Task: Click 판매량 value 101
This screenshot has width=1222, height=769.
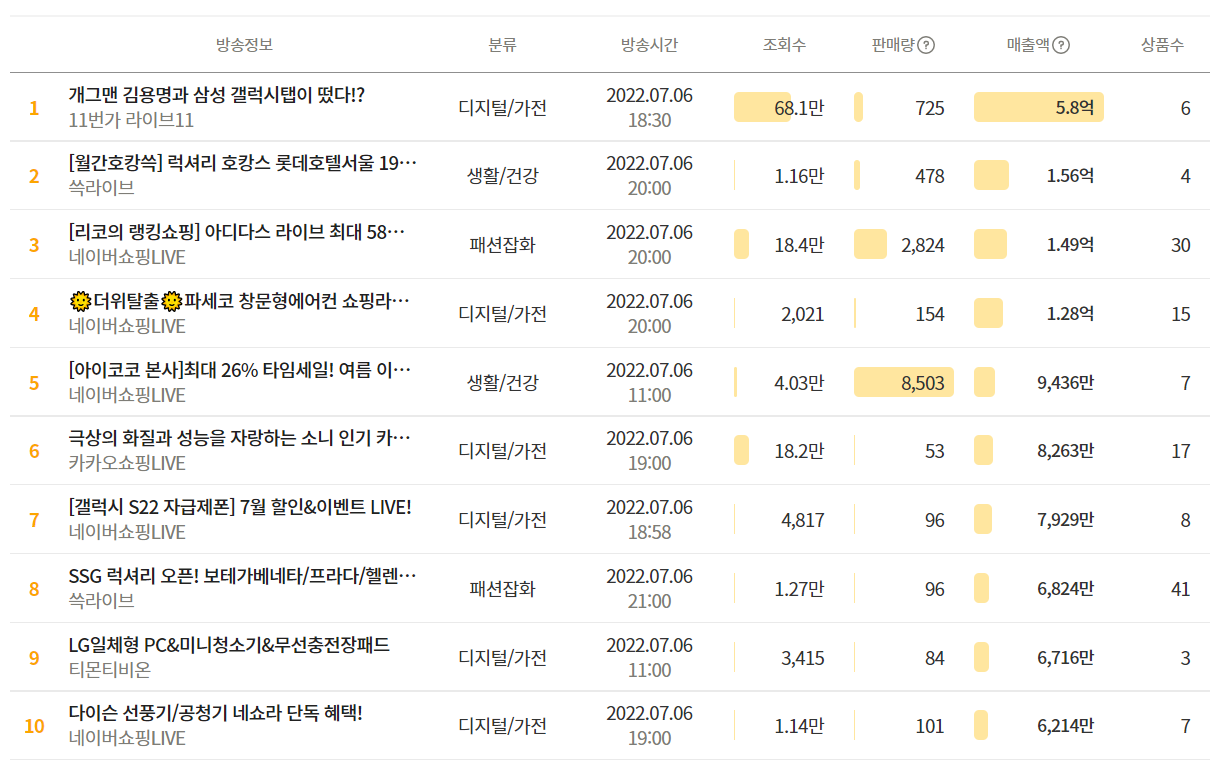Action: (x=930, y=726)
